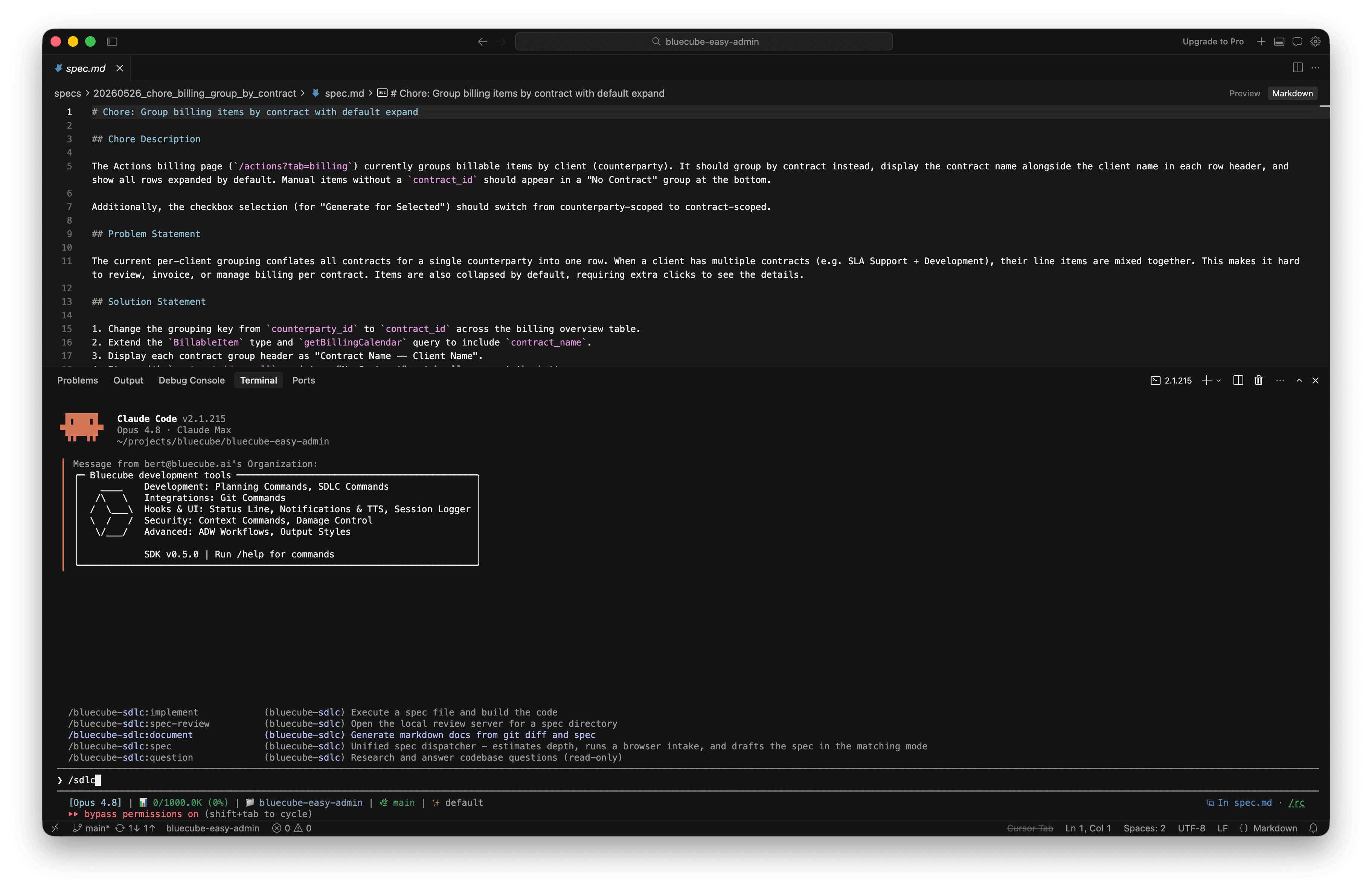
Task: Split the editor to the right
Action: (1297, 68)
